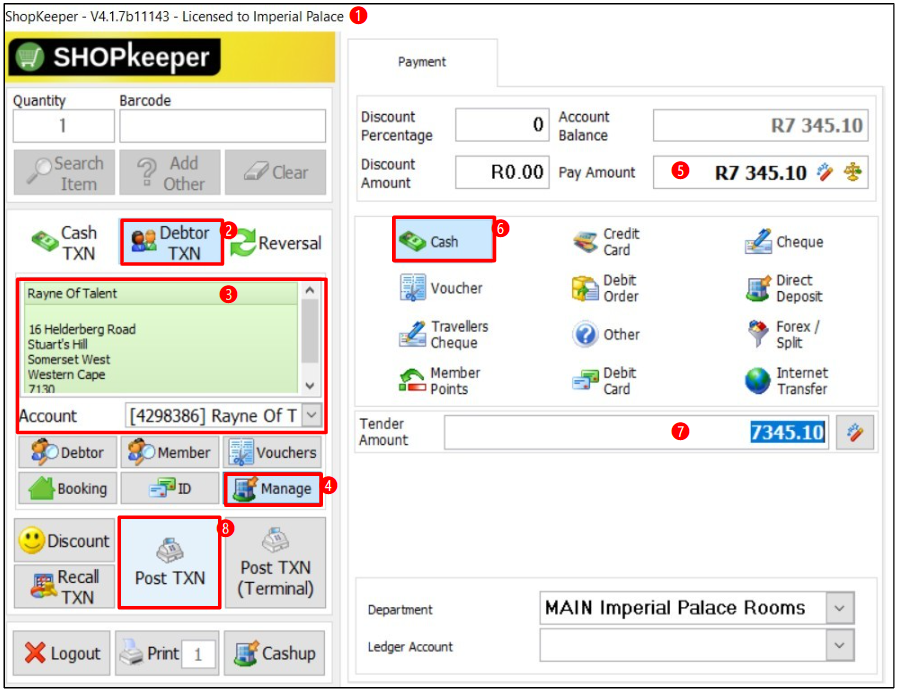The height and width of the screenshot is (693, 898).
Task: Recall a saved TXN
Action: (64, 587)
